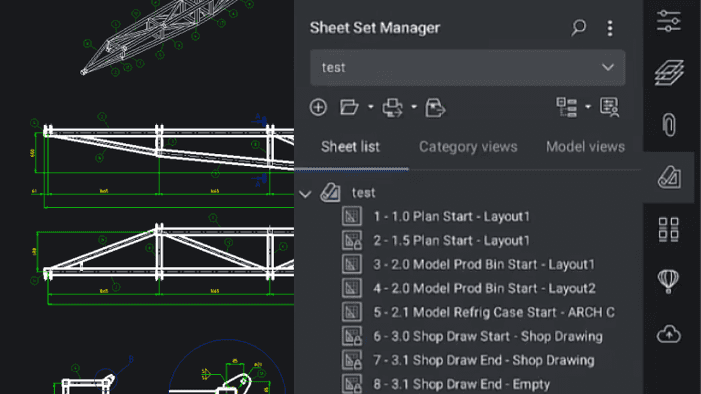Open the Attachments paperclip panel icon
Viewport: 701px width, 394px height.
click(669, 125)
